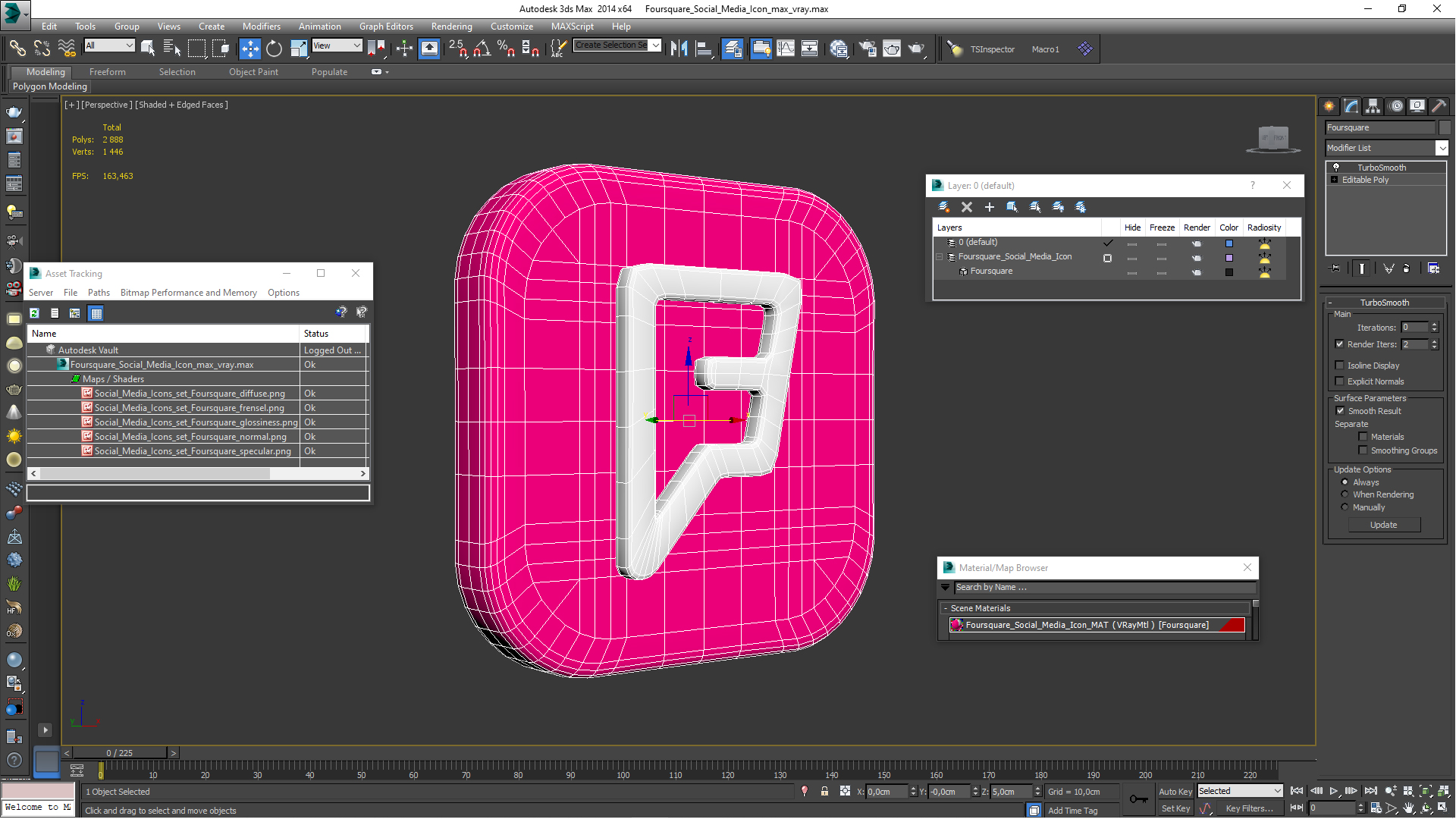Open the Modifiers menu
The image size is (1456, 819).
coord(261,27)
